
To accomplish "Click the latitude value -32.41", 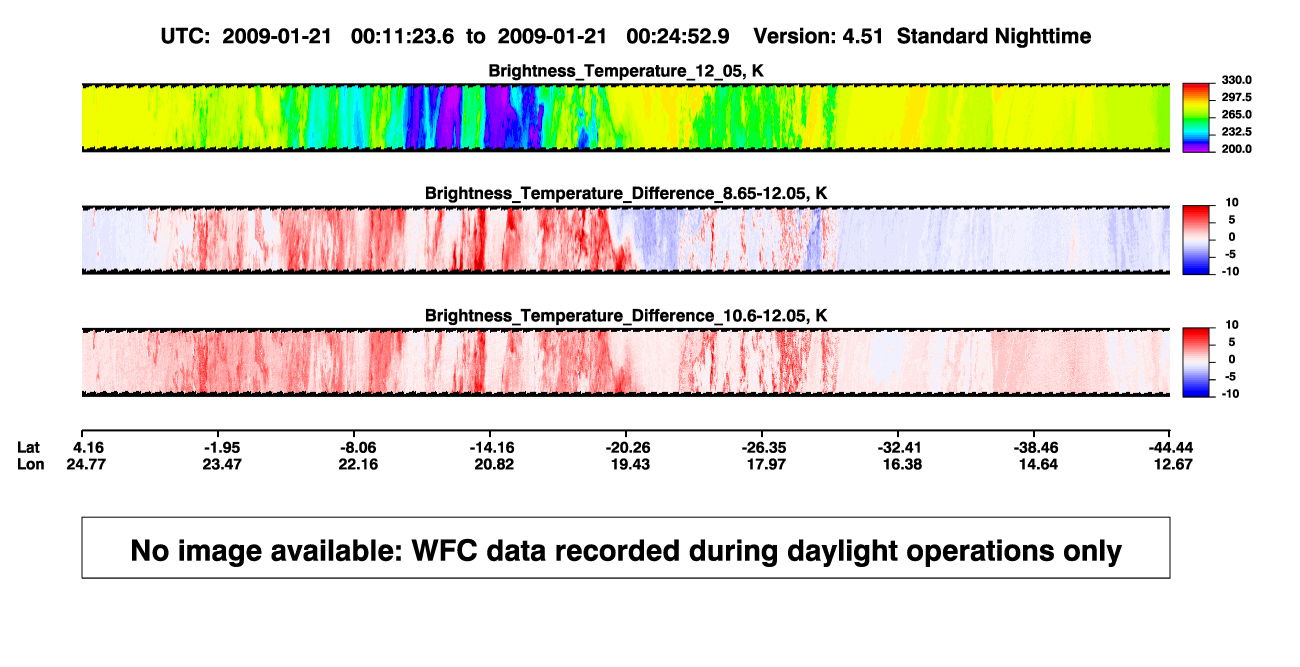I will (x=898, y=447).
